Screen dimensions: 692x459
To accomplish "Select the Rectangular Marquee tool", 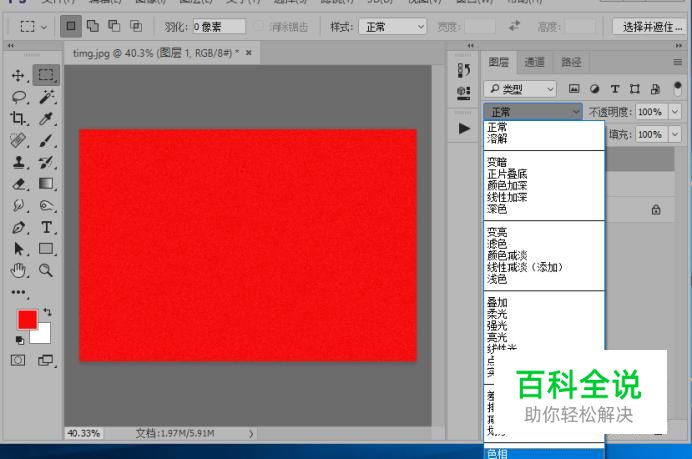I will (x=46, y=75).
